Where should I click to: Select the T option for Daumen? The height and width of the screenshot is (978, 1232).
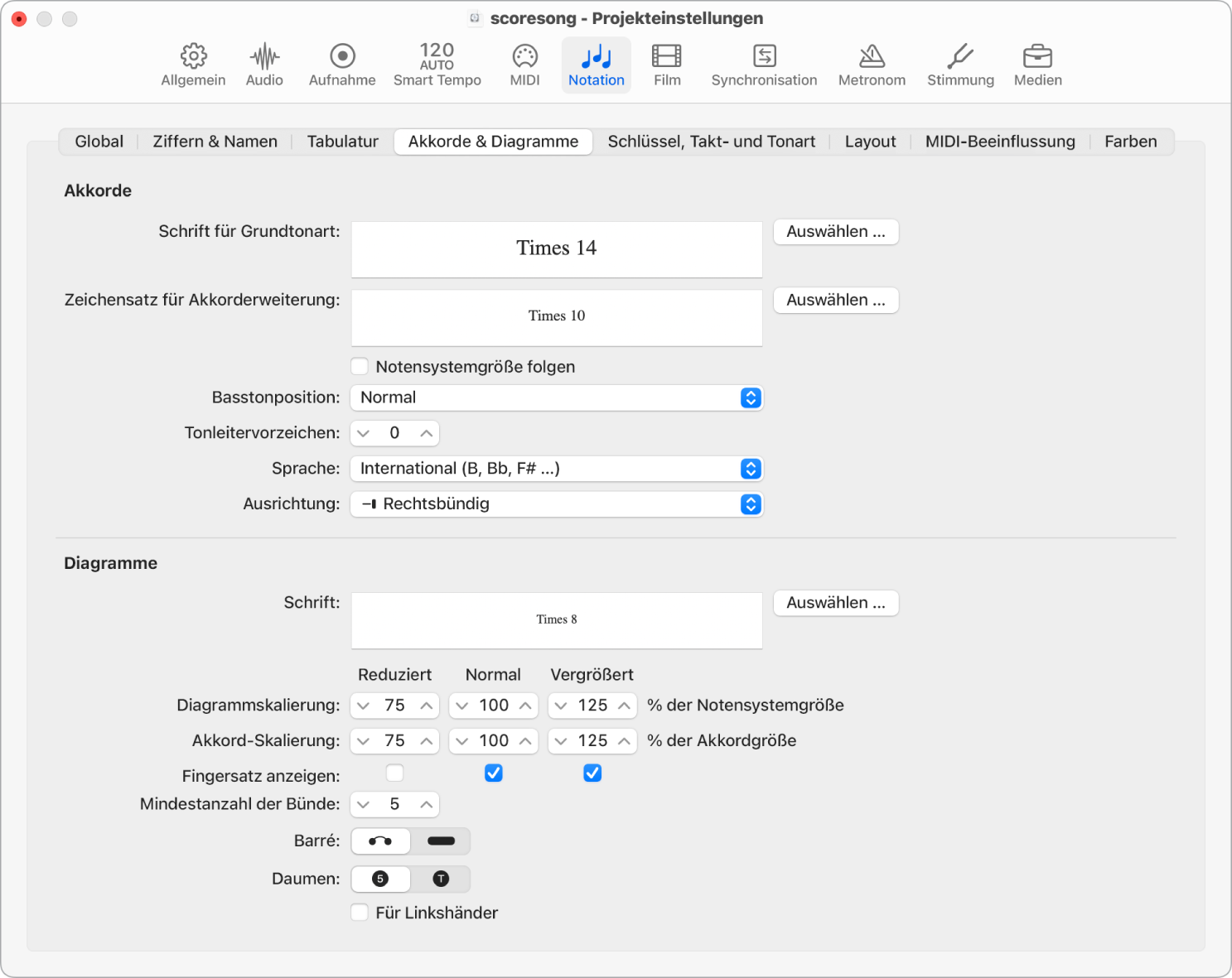pos(440,879)
